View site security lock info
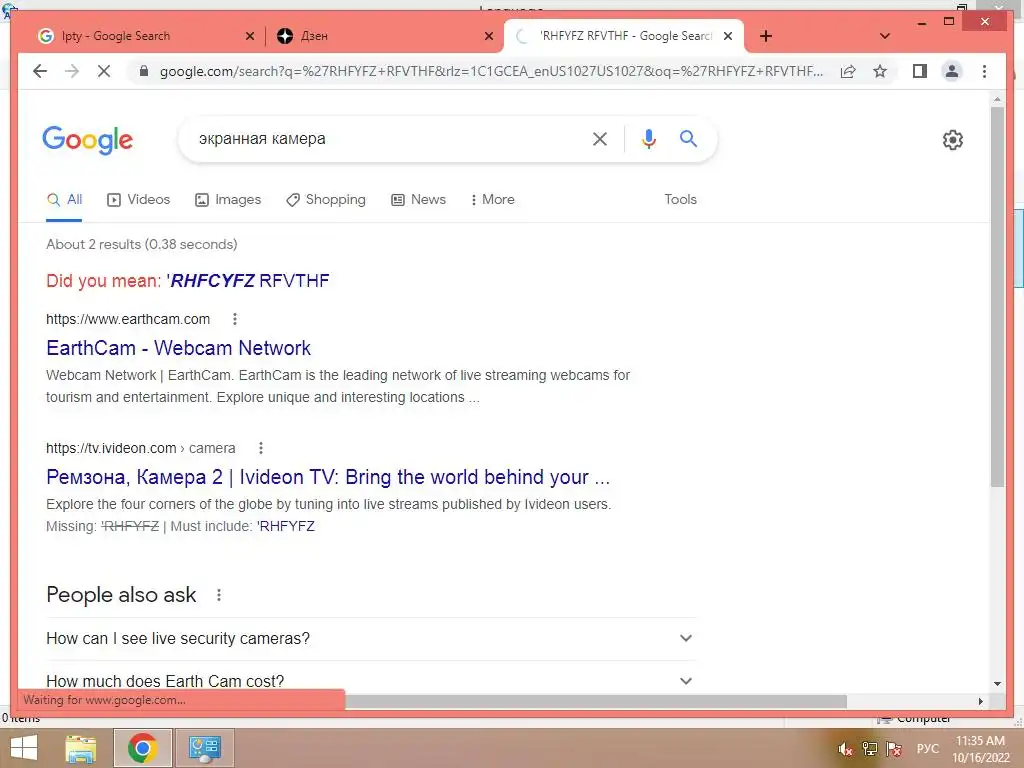This screenshot has width=1024, height=768. pos(144,71)
